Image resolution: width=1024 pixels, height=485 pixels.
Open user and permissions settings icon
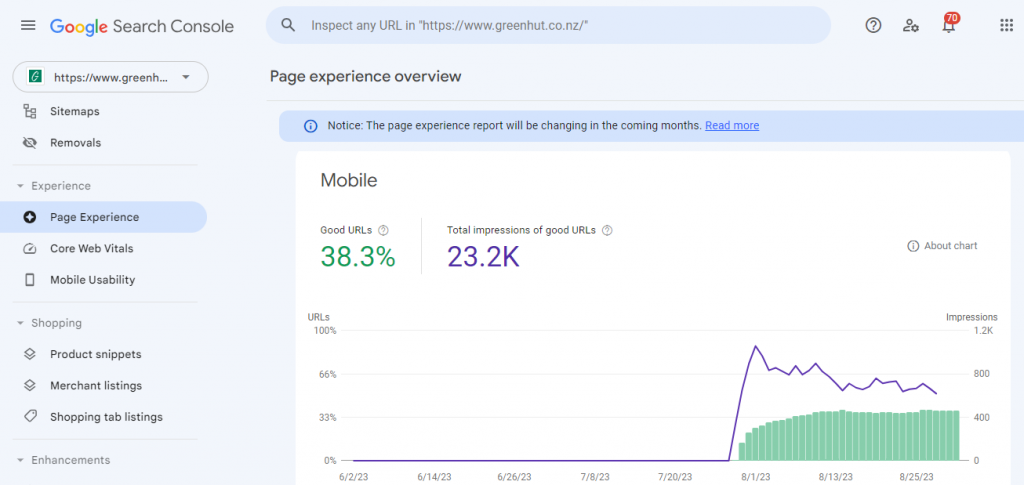910,26
